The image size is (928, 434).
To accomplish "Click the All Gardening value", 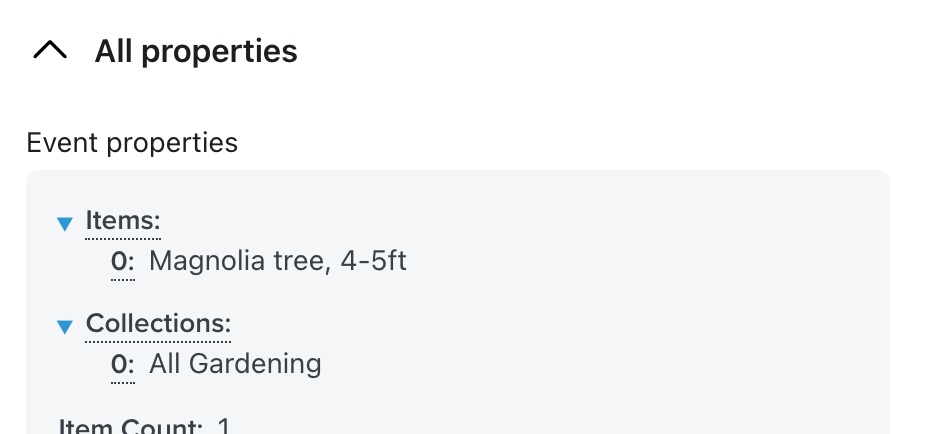I will [235, 364].
